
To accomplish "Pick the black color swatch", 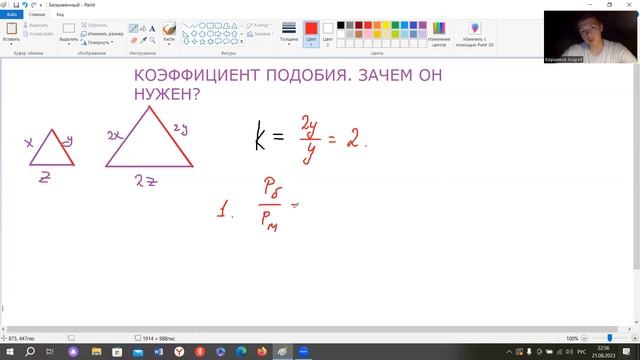I will click(x=341, y=25).
